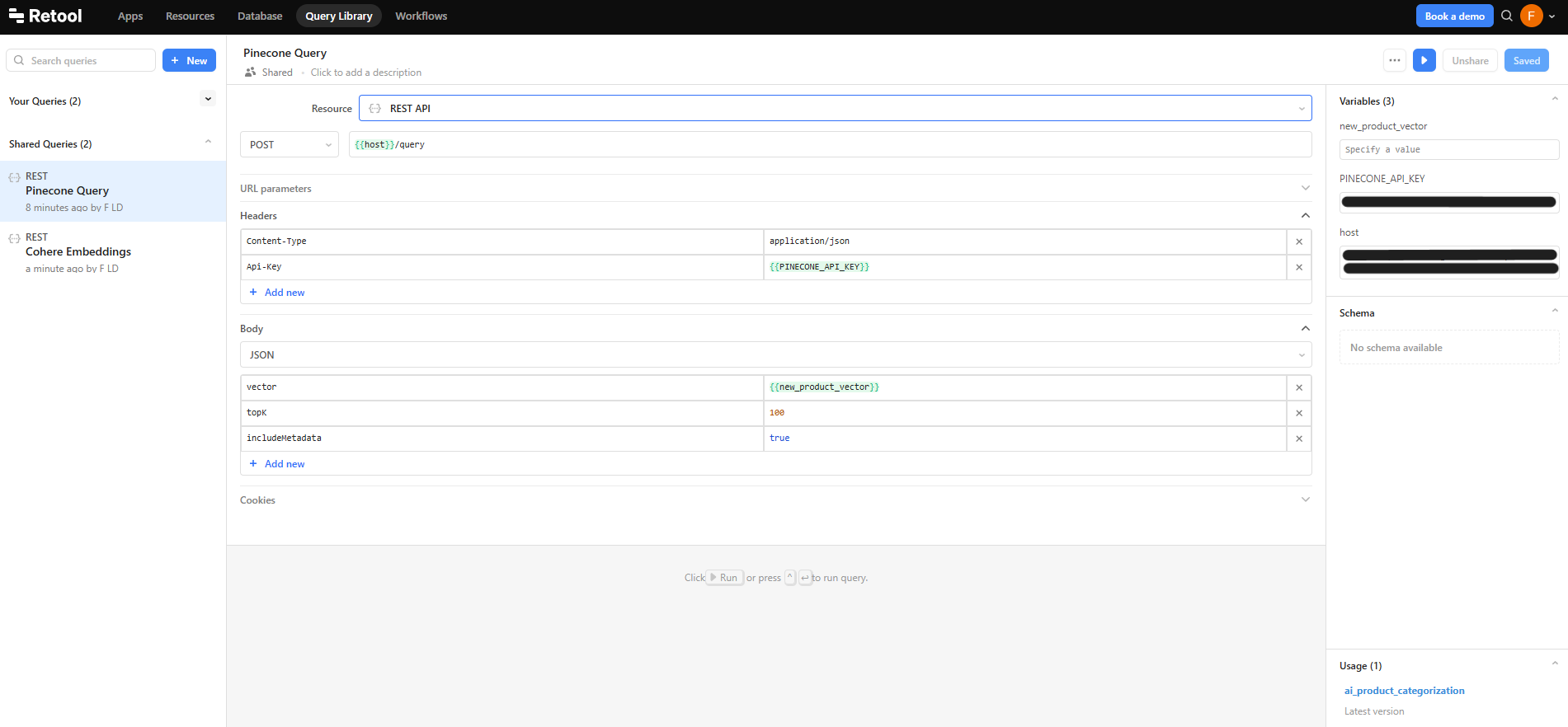Remove the Content-Type header row
Screen dimensions: 1568x727
click(x=1299, y=242)
